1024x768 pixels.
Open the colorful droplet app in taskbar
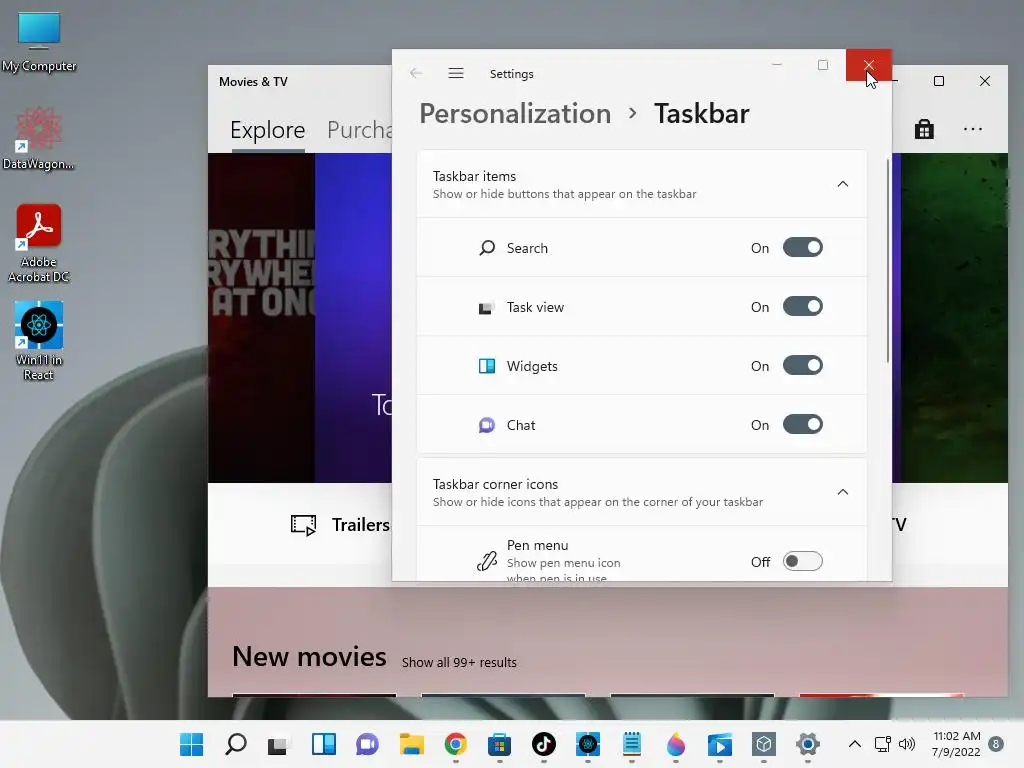point(676,744)
